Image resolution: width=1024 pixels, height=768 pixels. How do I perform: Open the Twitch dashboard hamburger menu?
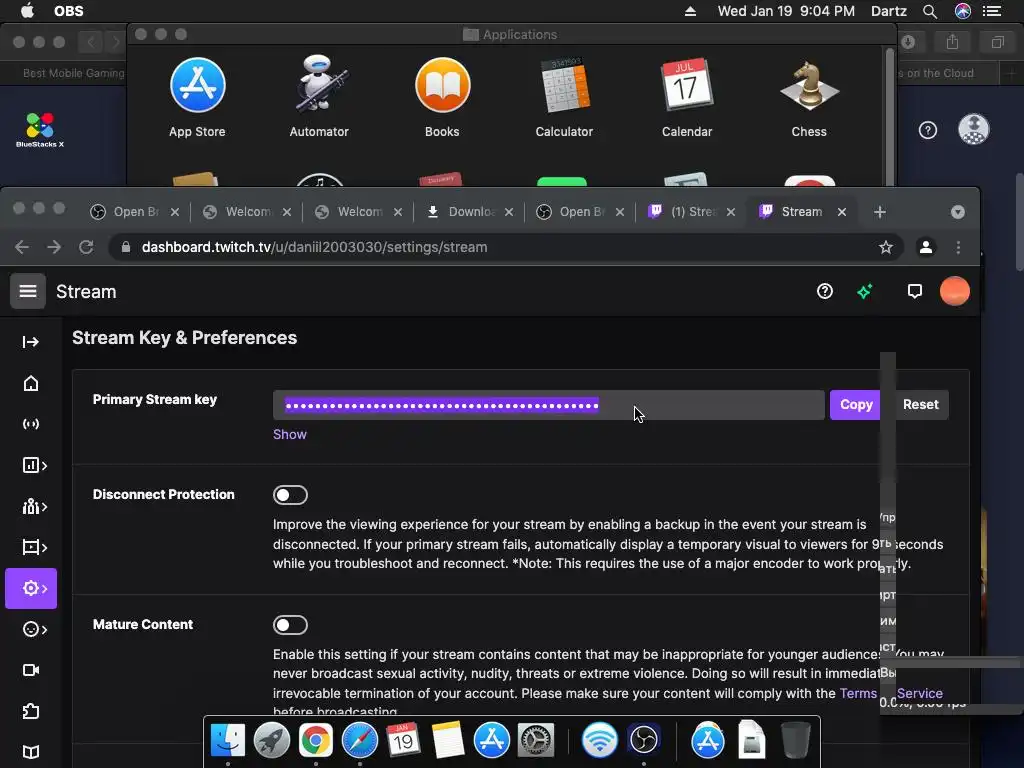(27, 291)
